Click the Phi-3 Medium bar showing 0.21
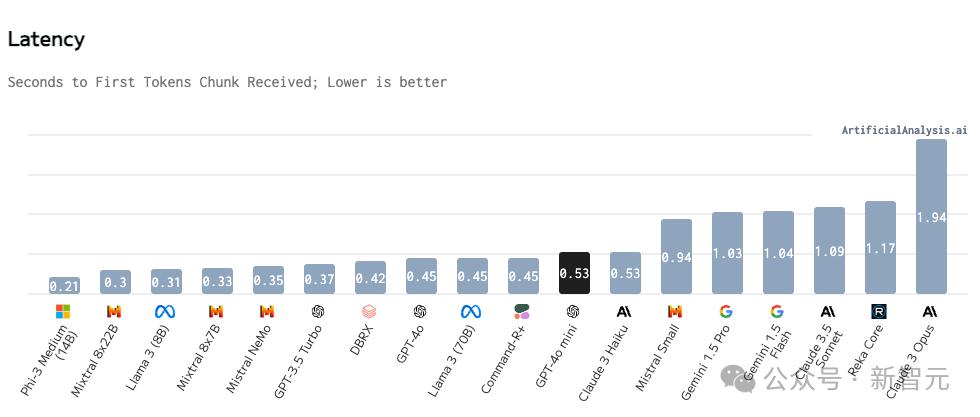The width and height of the screenshot is (980, 417). point(64,286)
